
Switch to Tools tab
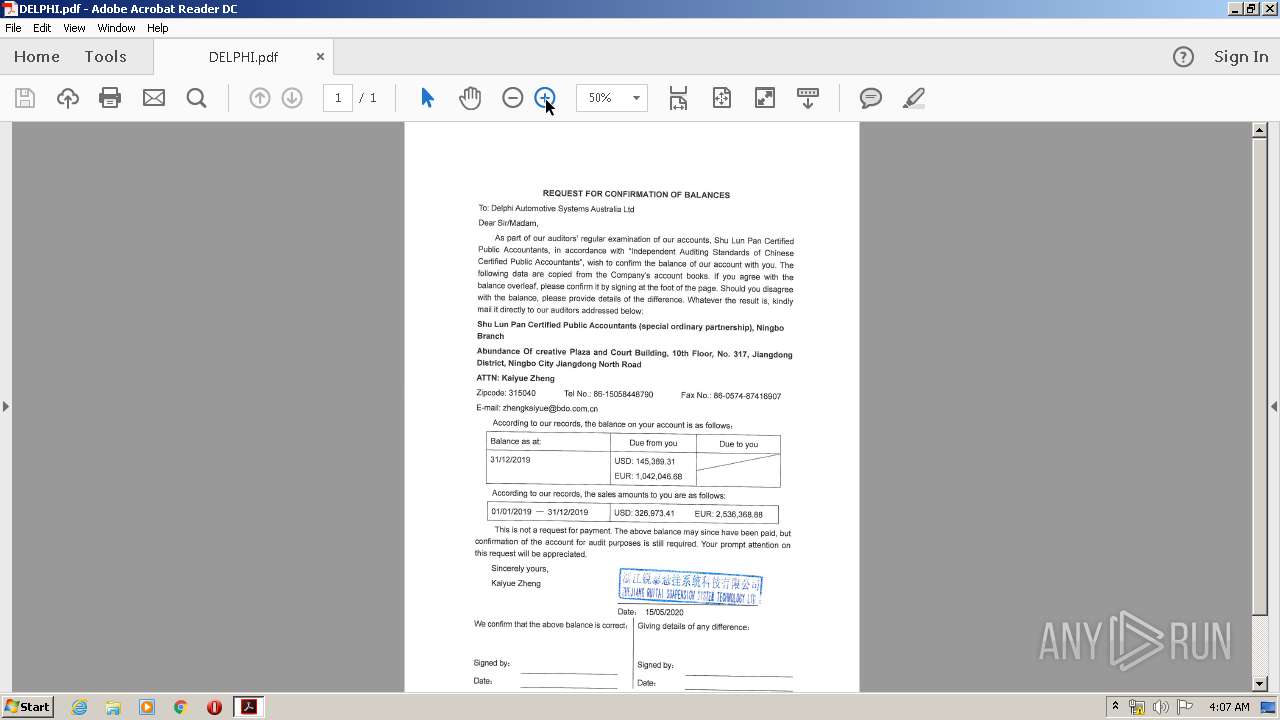[105, 57]
